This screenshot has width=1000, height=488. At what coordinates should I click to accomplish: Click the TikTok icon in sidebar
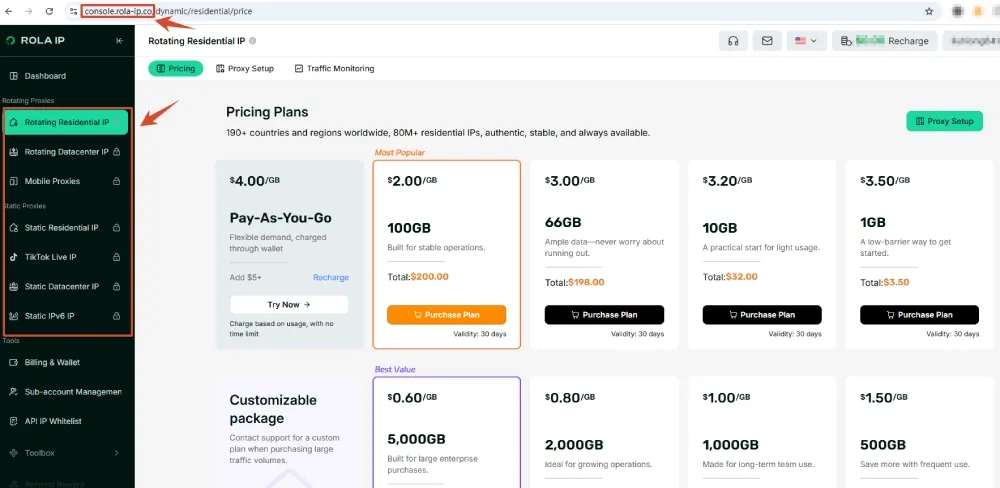pos(14,257)
